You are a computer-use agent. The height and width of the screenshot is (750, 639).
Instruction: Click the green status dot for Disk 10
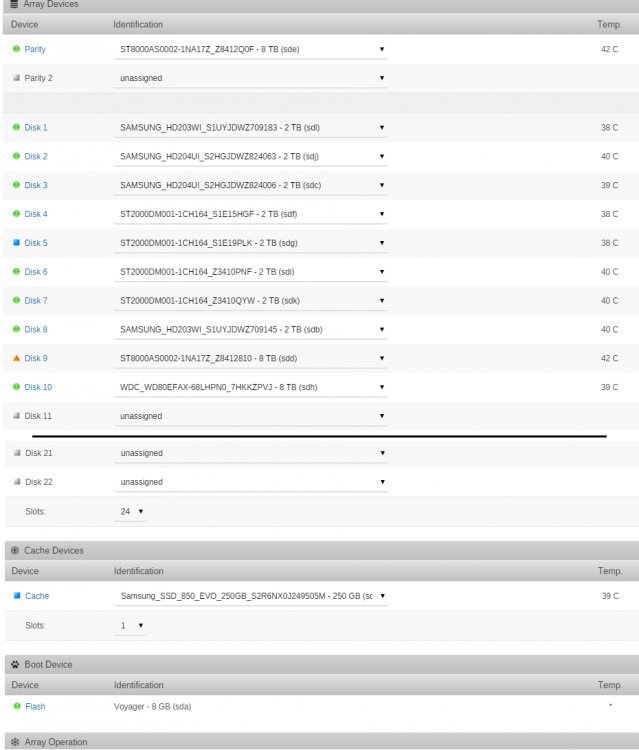pos(16,386)
